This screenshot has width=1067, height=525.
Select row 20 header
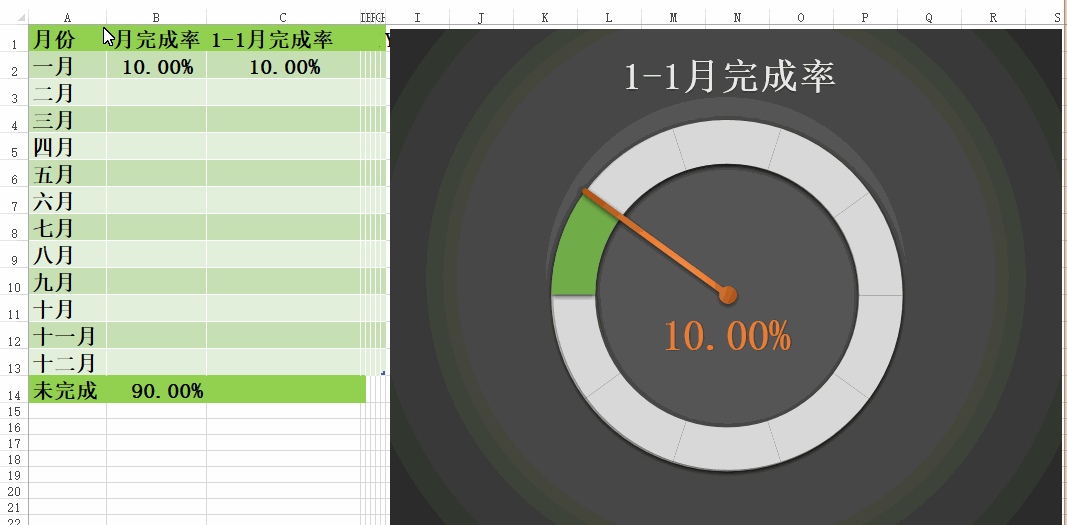[14, 491]
